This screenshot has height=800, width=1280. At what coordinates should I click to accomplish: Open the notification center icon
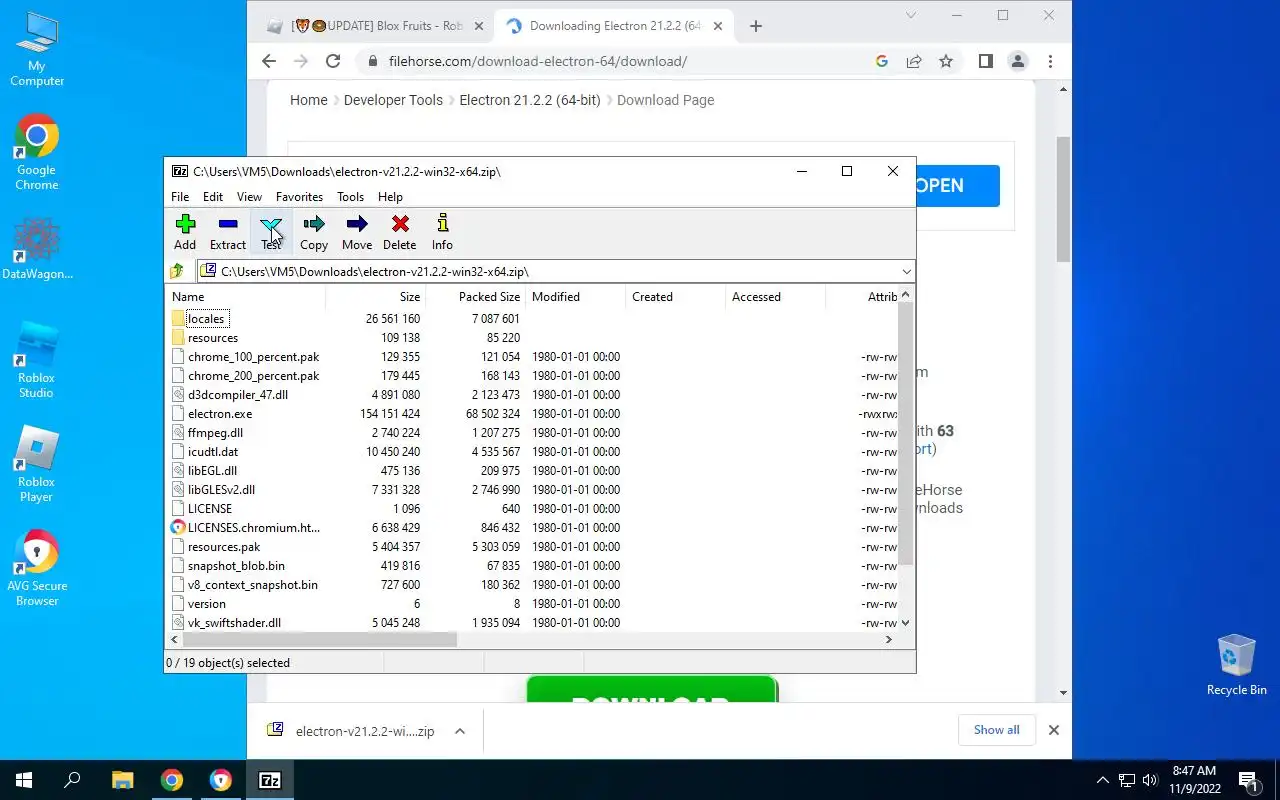coord(1249,780)
